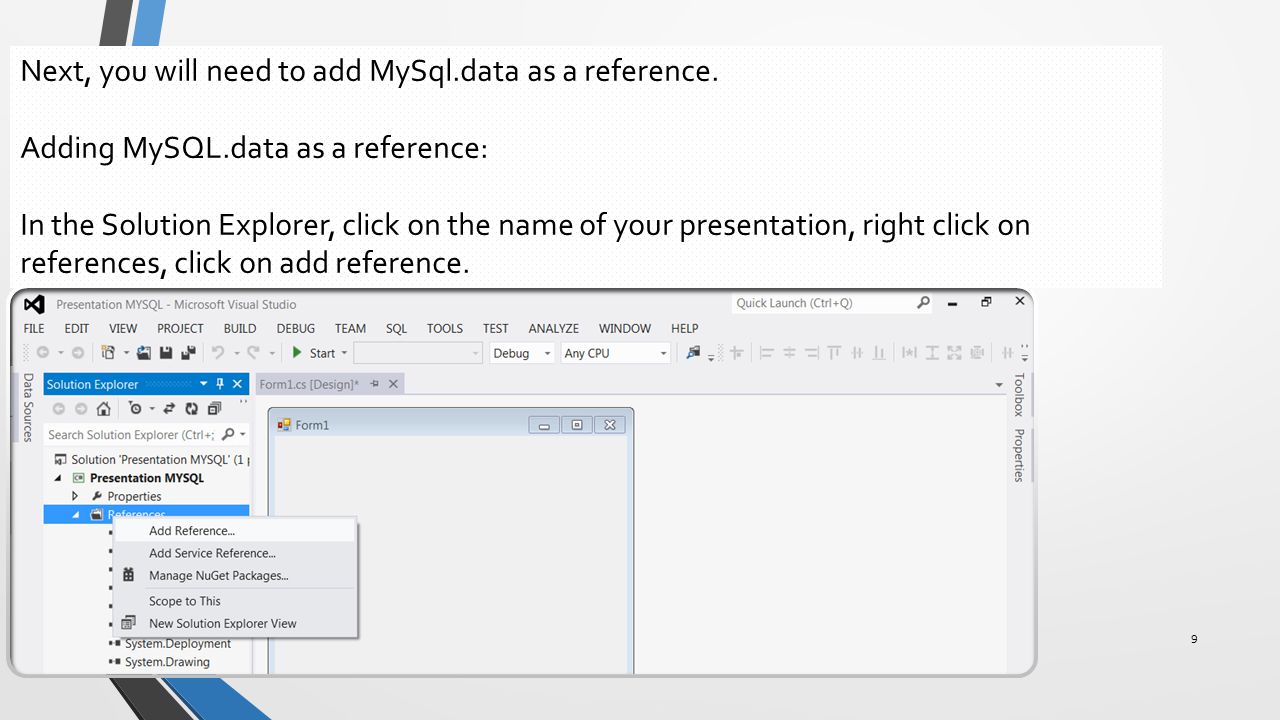This screenshot has width=1280, height=720.
Task: Click the Align Tops layout icon
Action: pyautogui.click(x=834, y=353)
